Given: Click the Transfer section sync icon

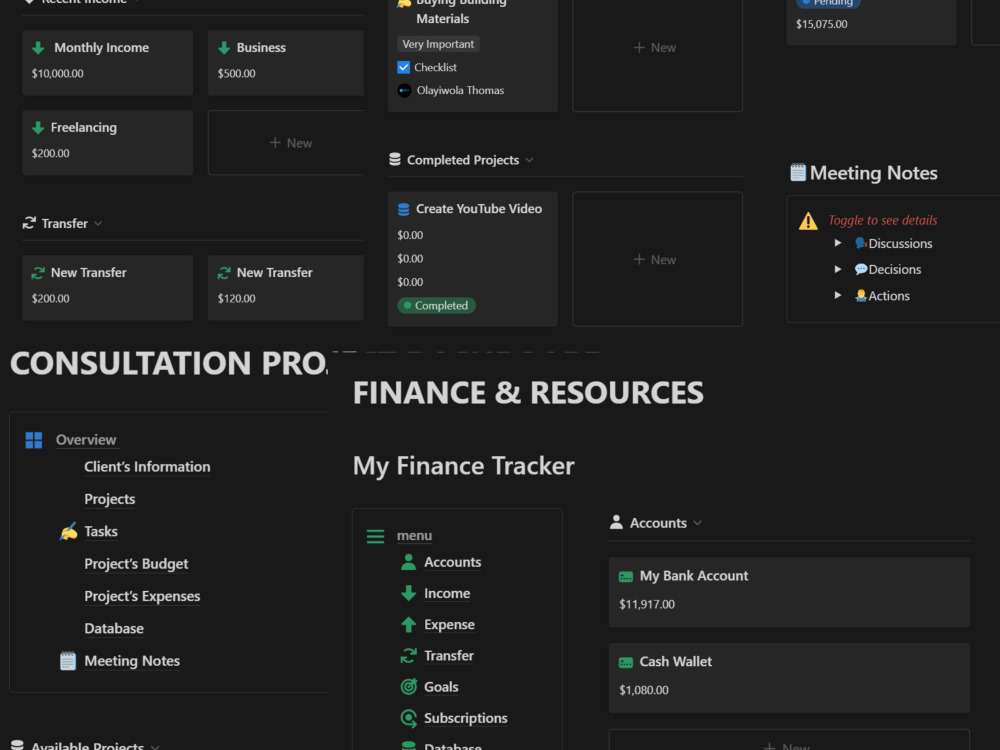Looking at the screenshot, I should pyautogui.click(x=29, y=223).
